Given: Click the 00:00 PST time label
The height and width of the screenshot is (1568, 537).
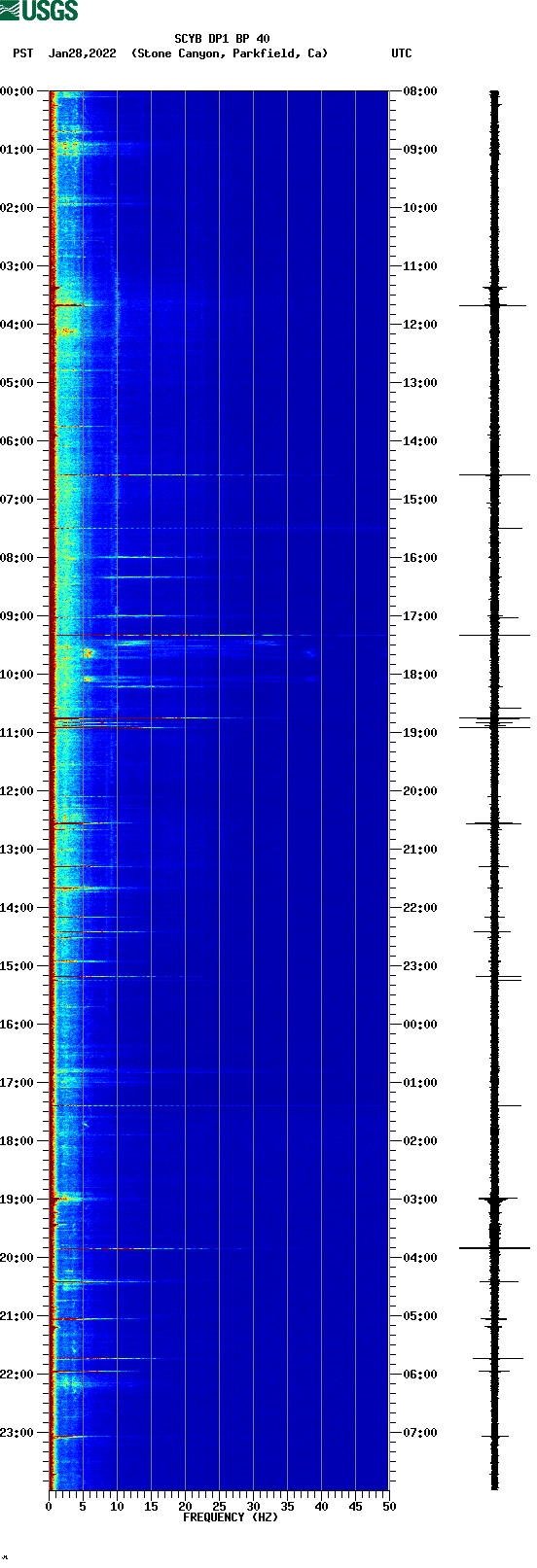Looking at the screenshot, I should pos(18,91).
